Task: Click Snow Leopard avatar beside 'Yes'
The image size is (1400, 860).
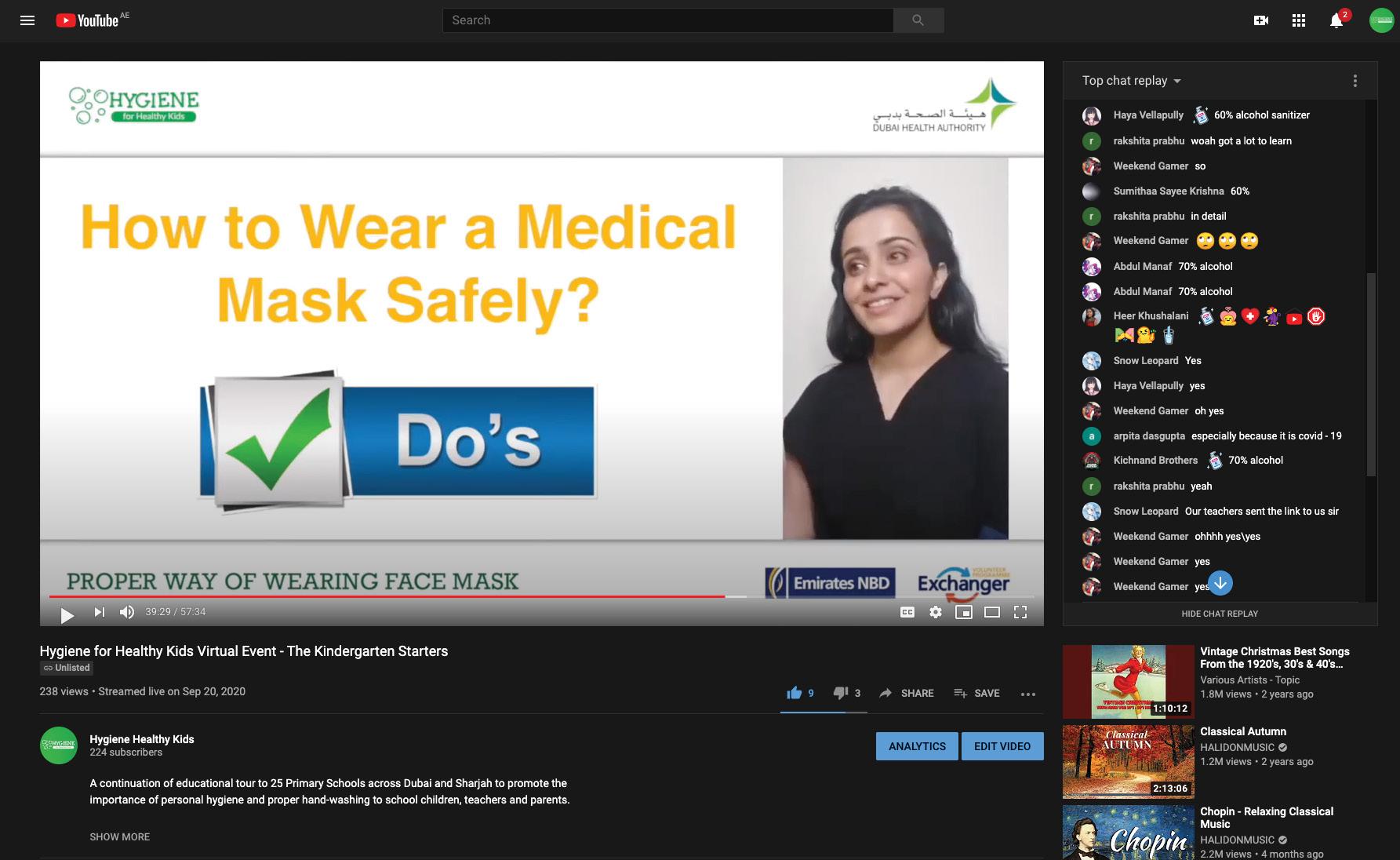Action: [x=1091, y=360]
